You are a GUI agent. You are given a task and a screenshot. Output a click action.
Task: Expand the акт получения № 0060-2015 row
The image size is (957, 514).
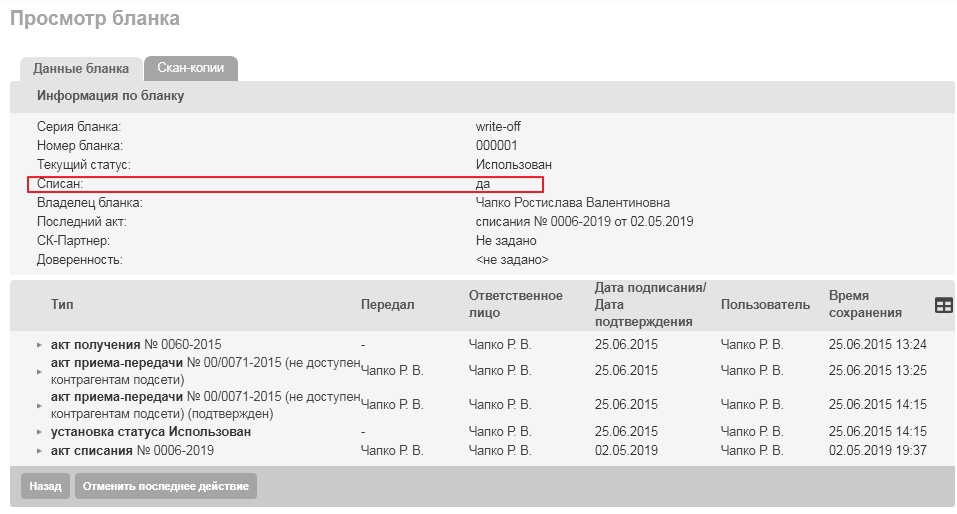40,345
